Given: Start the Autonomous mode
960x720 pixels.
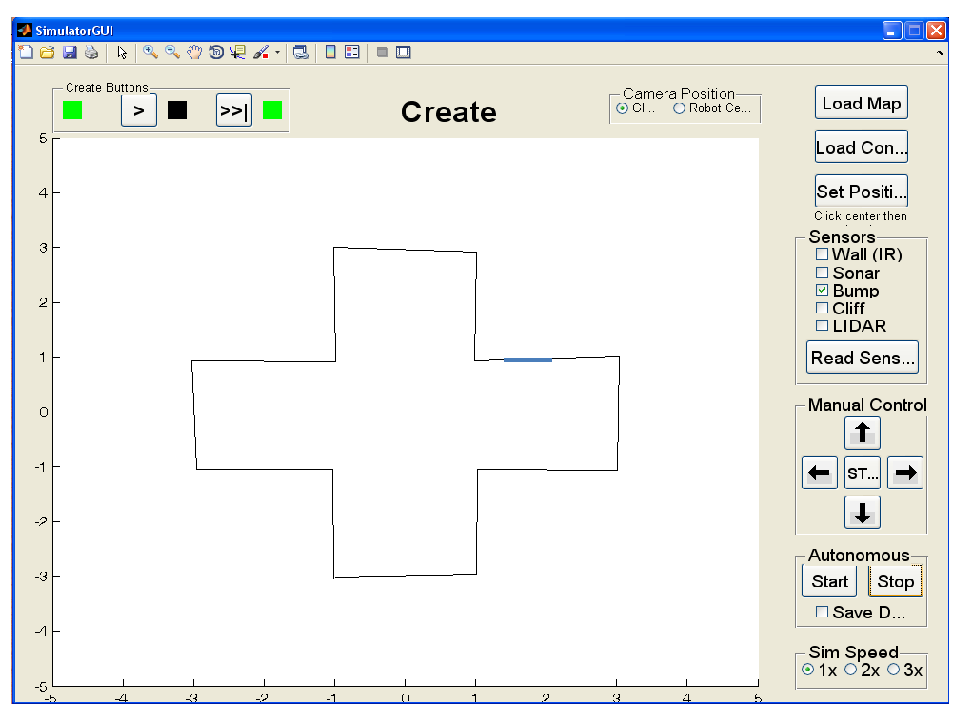Looking at the screenshot, I should [x=830, y=581].
